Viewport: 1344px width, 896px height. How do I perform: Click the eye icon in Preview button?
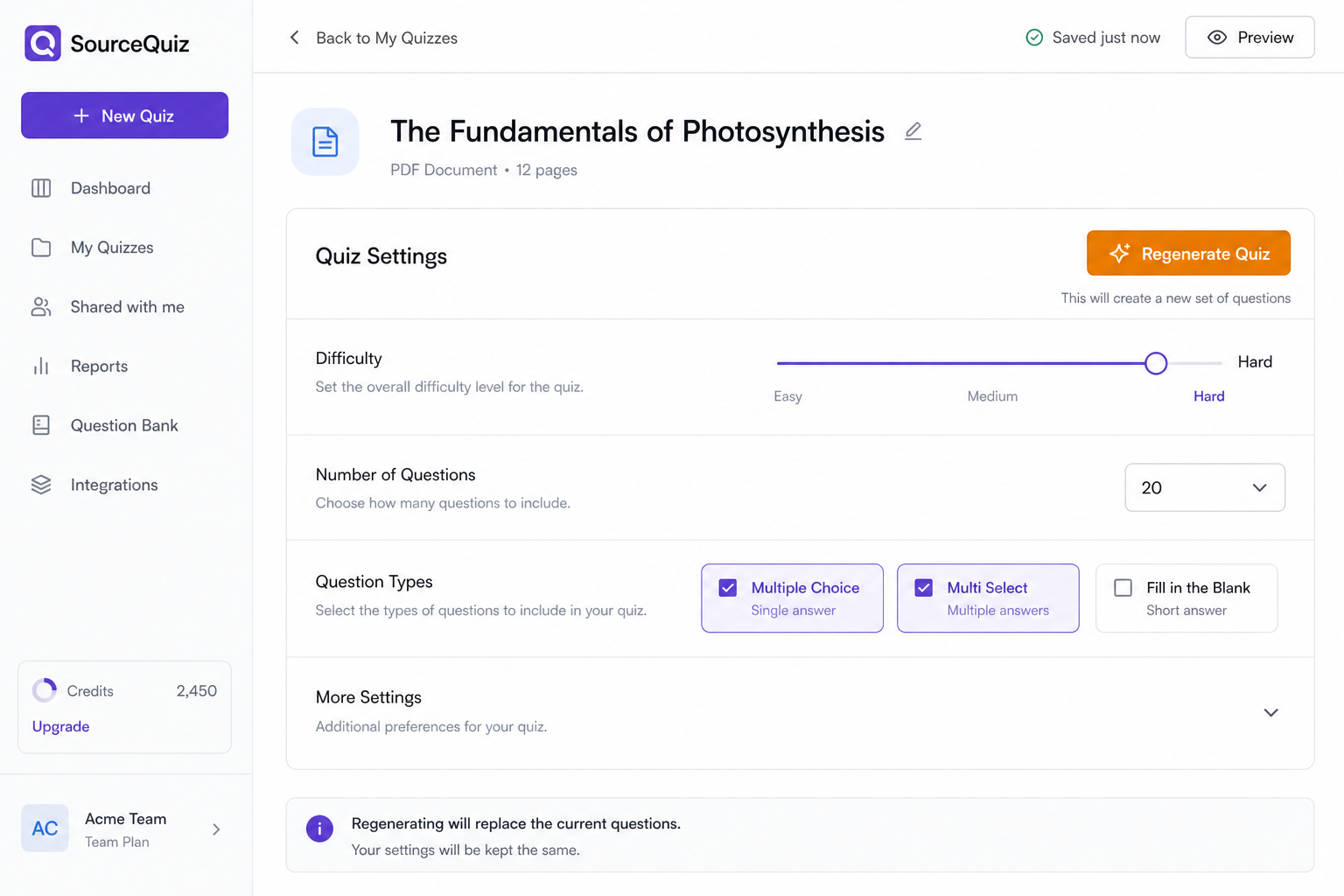click(1217, 38)
